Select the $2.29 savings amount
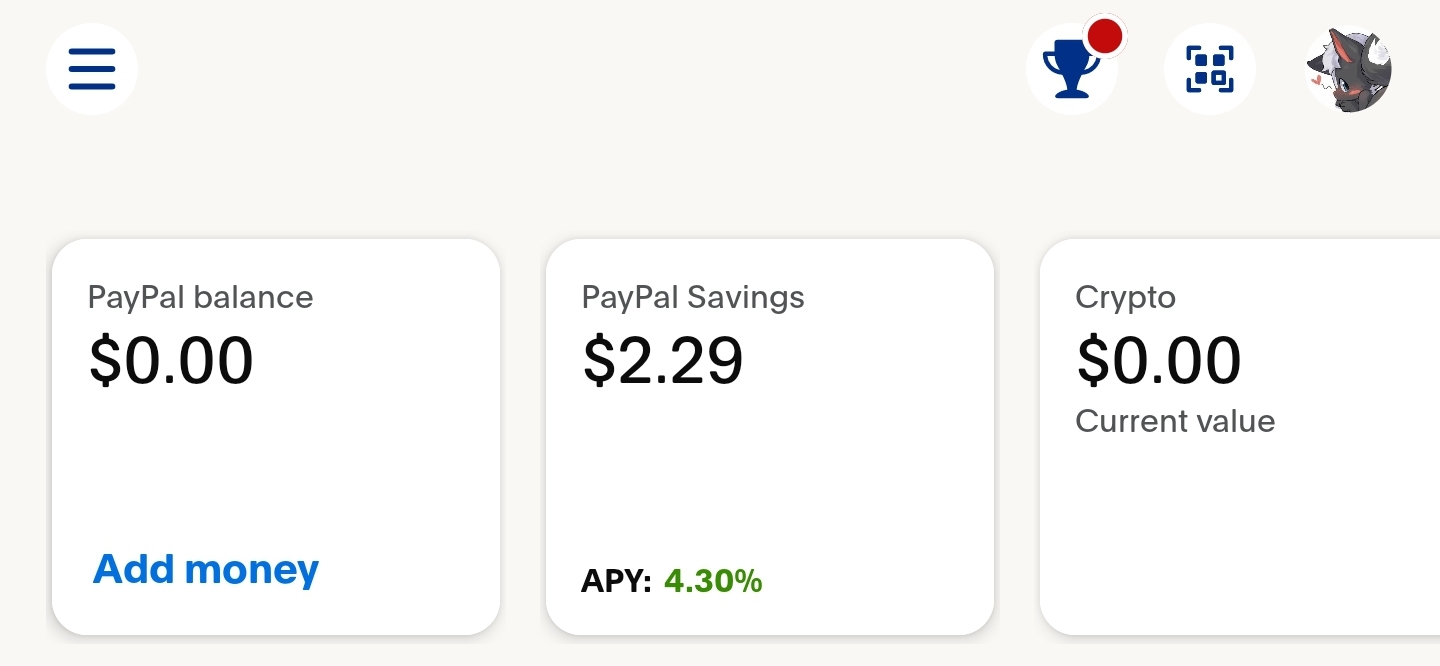 (x=663, y=361)
